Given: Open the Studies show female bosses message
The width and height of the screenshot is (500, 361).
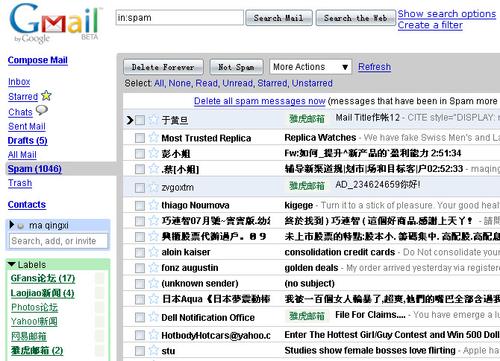Looking at the screenshot, I should 370,350.
